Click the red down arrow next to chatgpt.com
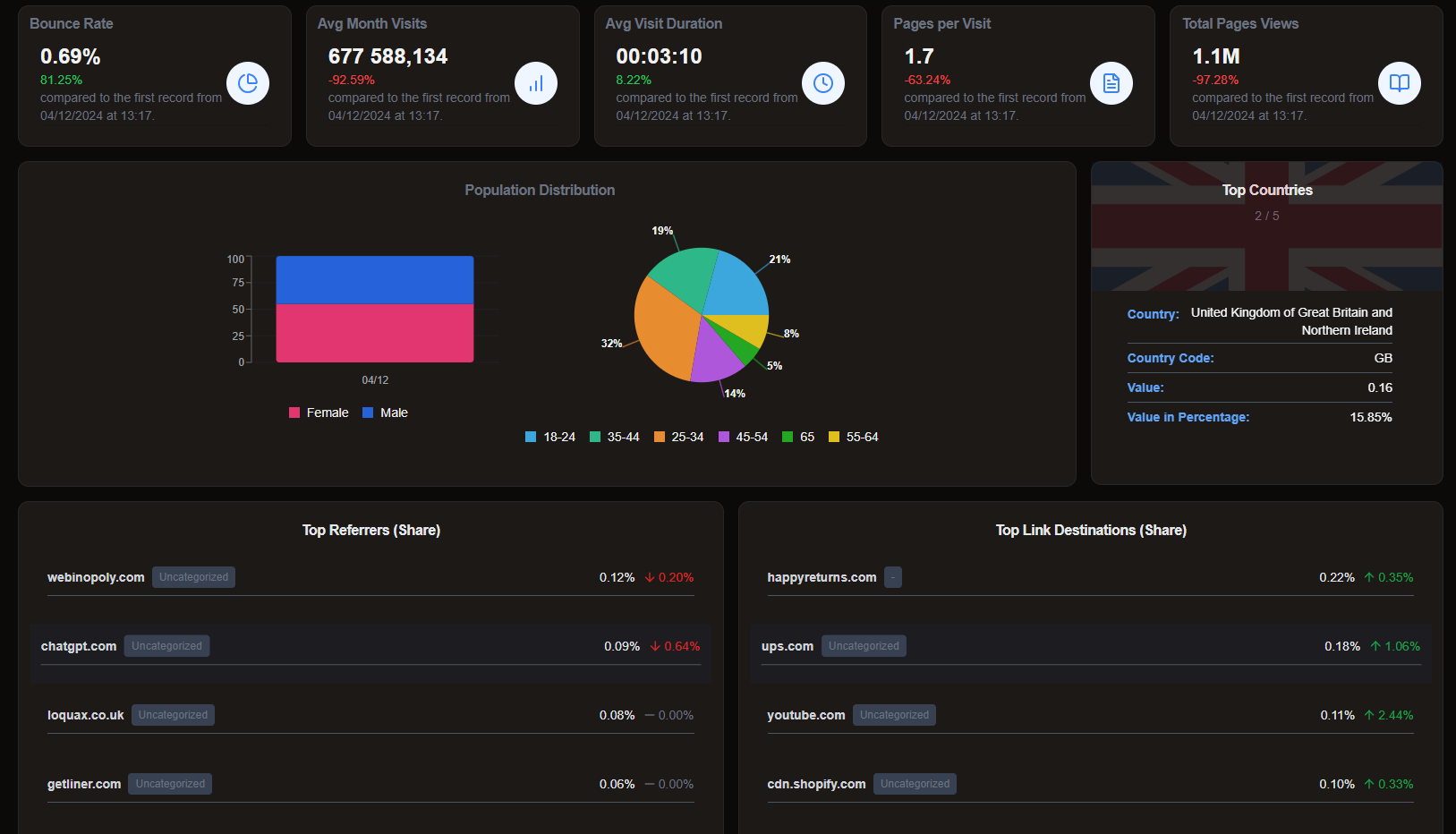The image size is (1456, 834). pyautogui.click(x=655, y=646)
